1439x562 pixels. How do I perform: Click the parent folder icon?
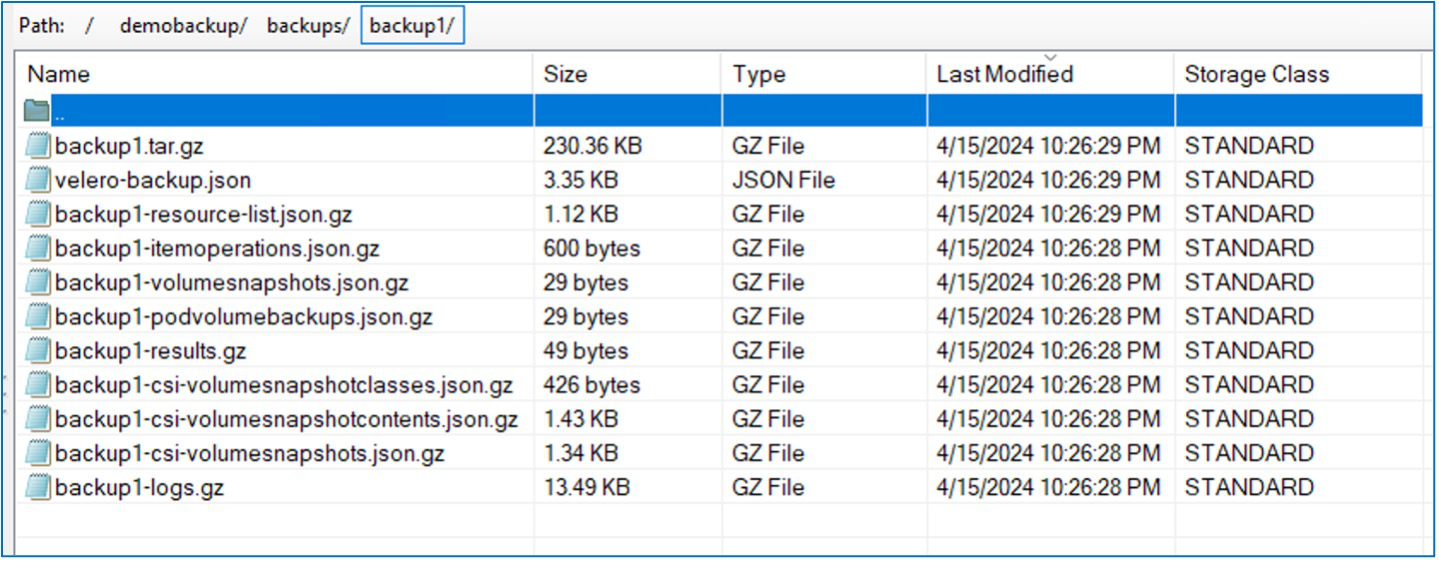point(37,111)
